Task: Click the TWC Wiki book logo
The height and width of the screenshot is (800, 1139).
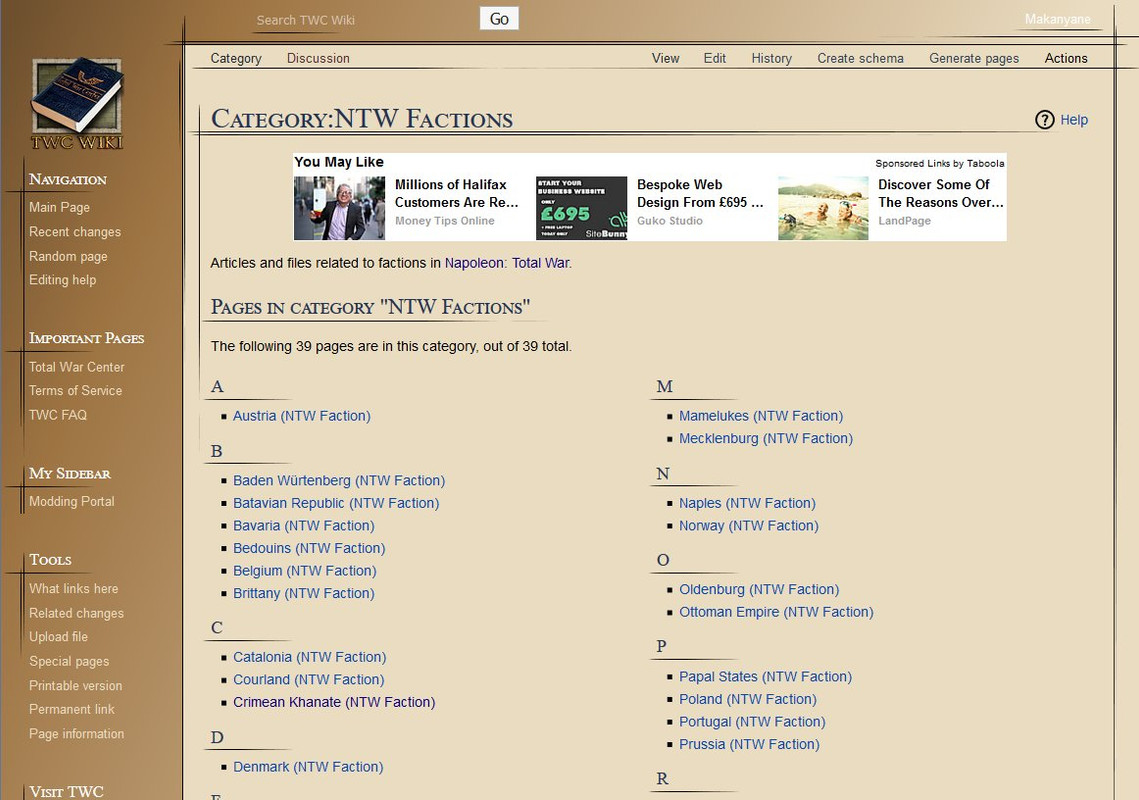Action: coord(76,103)
